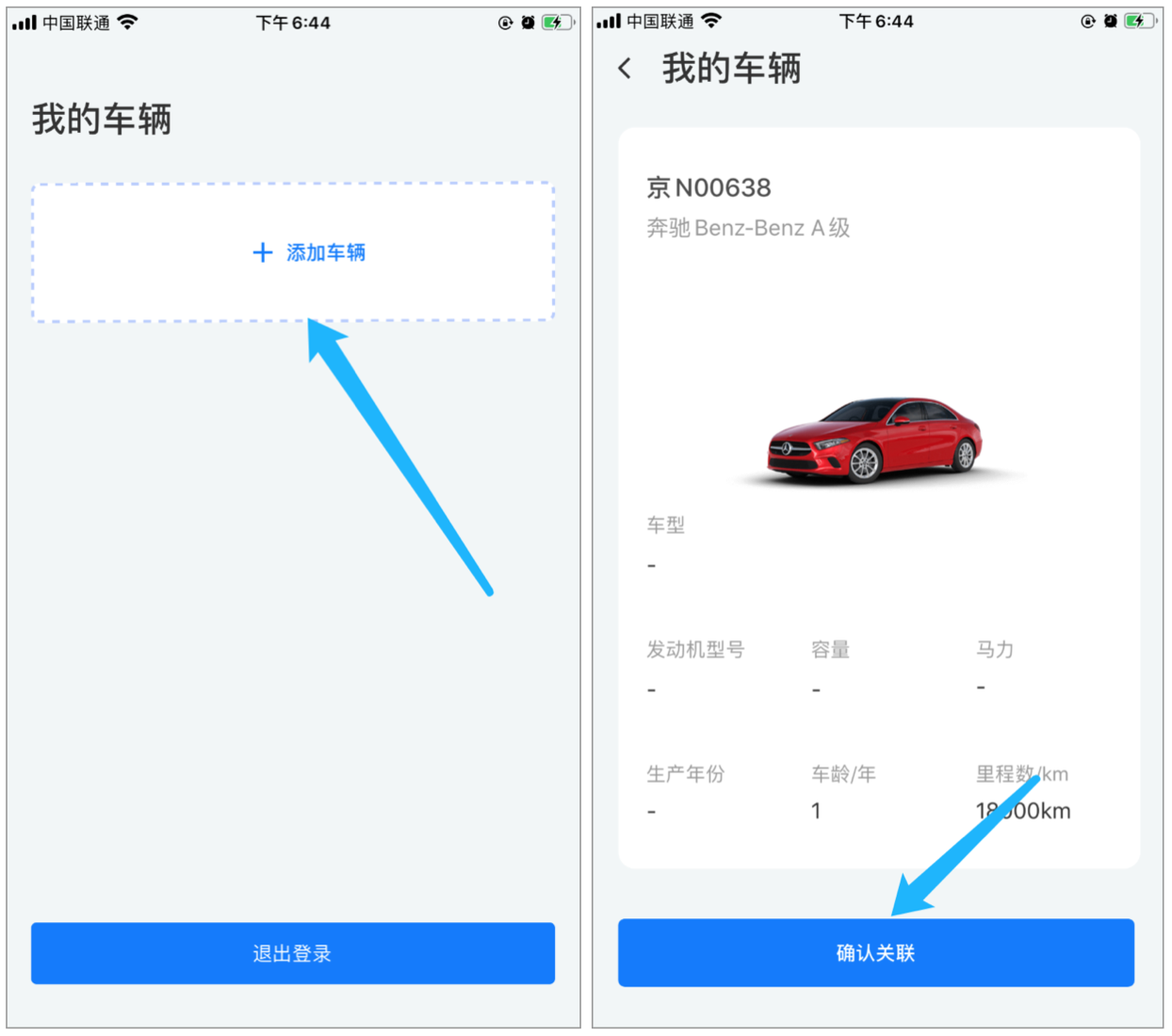Tap the 我的车辆 title on right screen

point(731,68)
